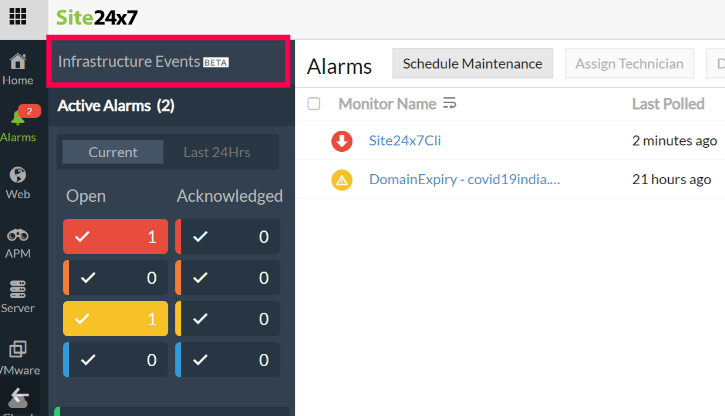
Task: Click the Alarms page title
Action: (339, 67)
